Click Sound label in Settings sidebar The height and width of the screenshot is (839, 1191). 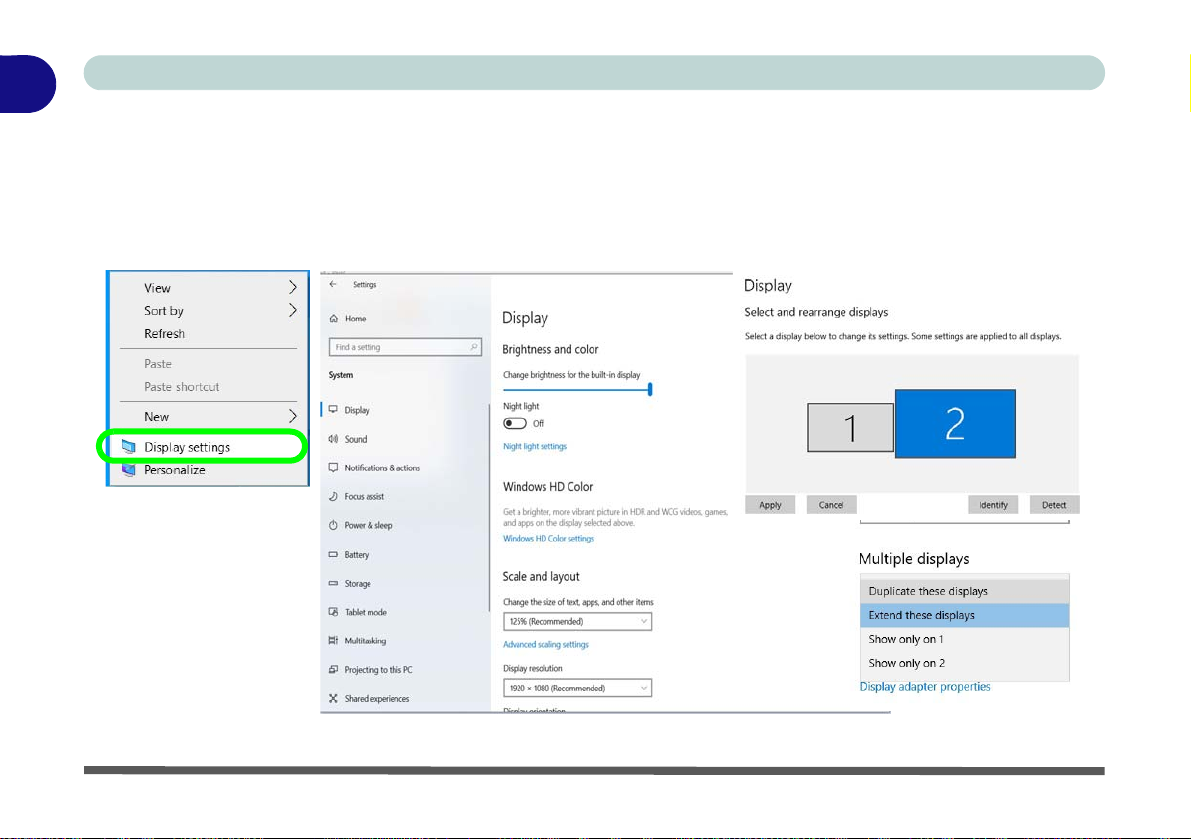[355, 439]
